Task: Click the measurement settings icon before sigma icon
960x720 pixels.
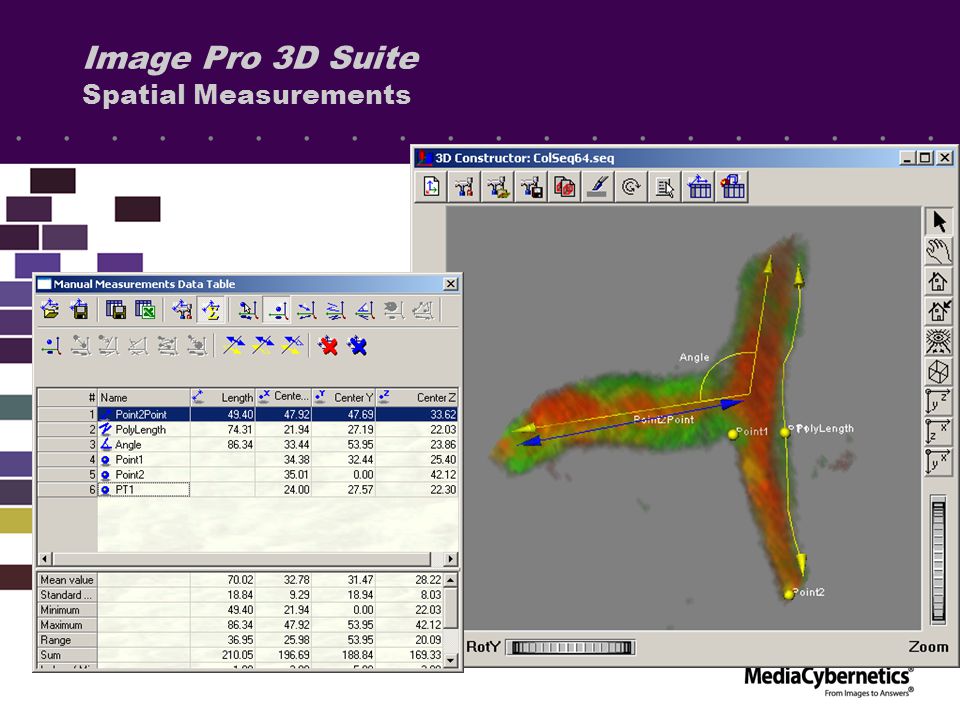Action: [x=182, y=310]
